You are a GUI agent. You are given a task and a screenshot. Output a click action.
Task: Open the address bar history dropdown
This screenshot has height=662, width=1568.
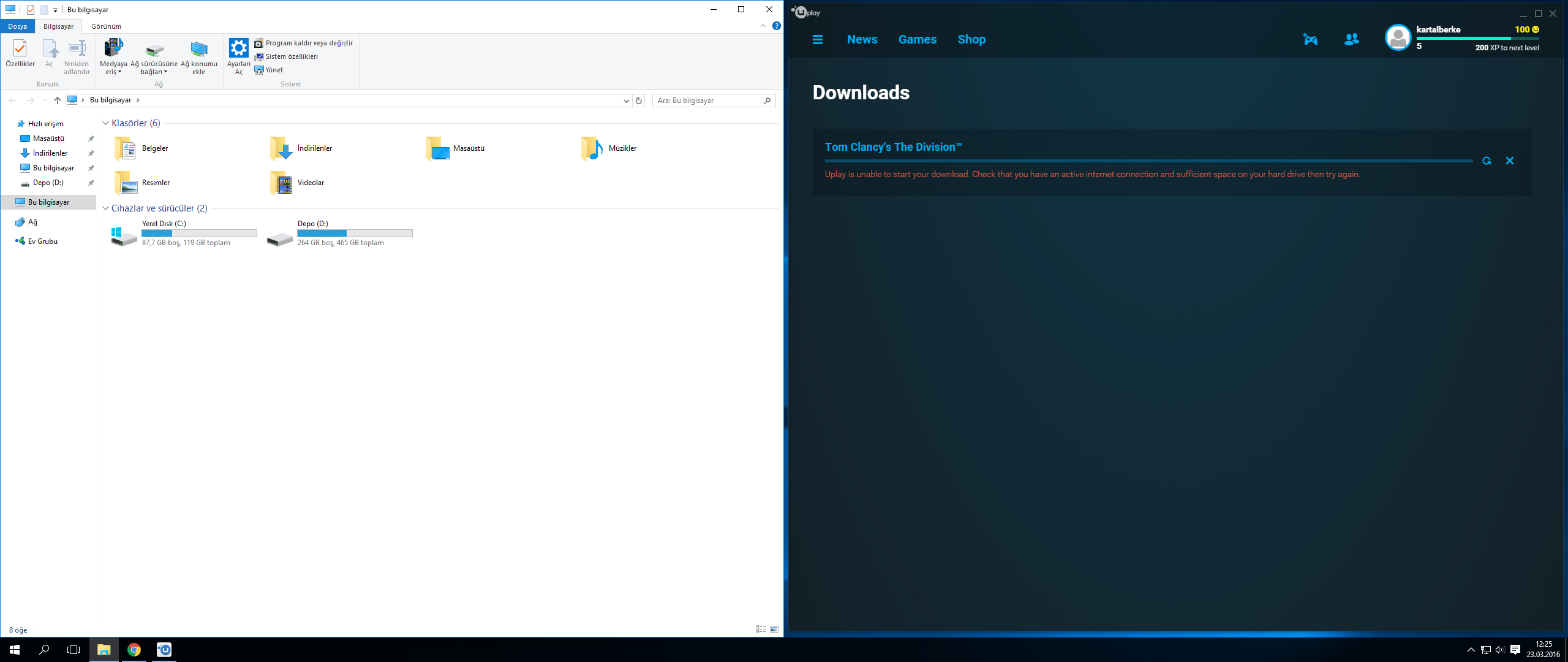[x=626, y=101]
